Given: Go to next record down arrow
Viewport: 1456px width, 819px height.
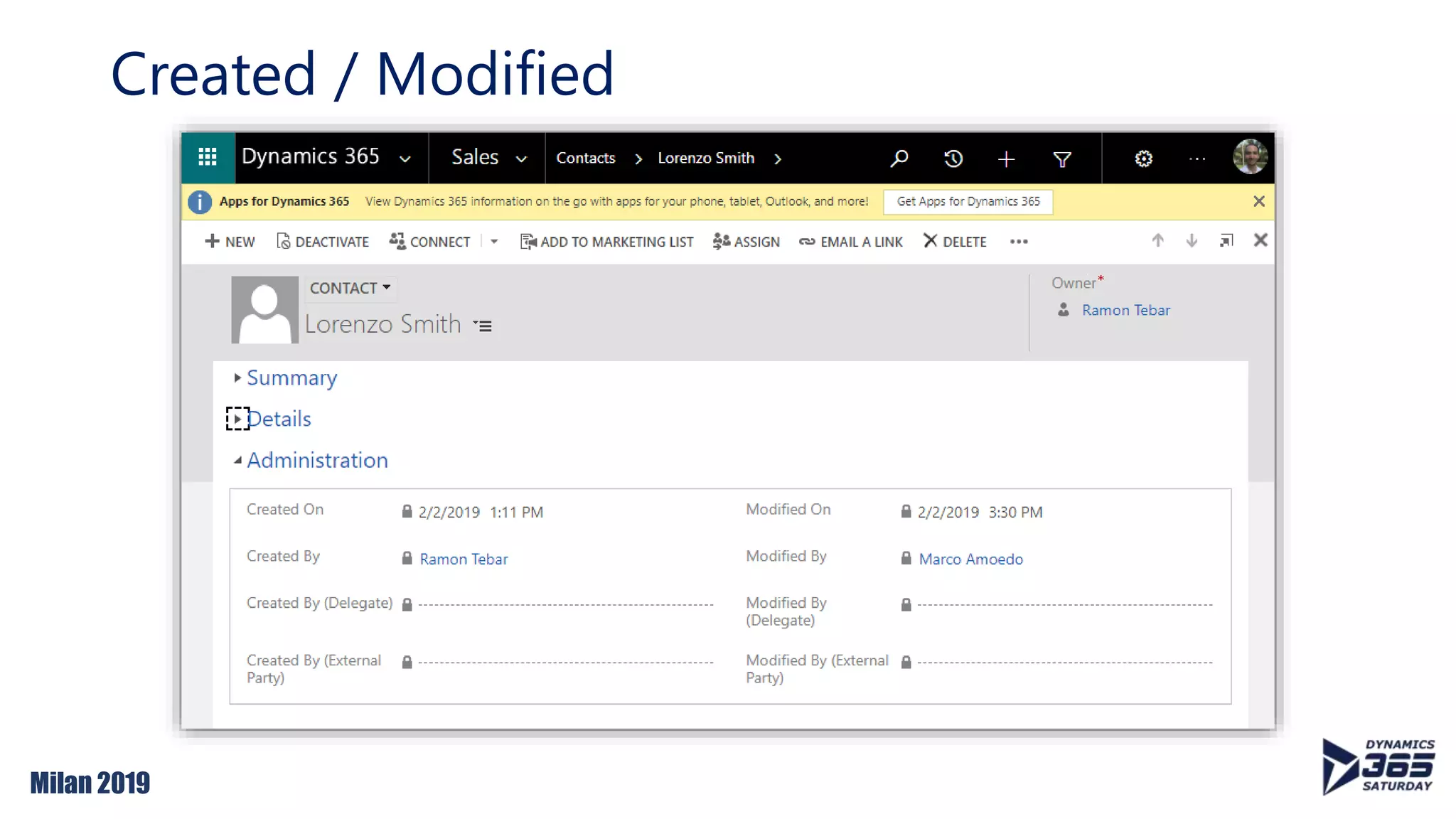Looking at the screenshot, I should (1192, 241).
